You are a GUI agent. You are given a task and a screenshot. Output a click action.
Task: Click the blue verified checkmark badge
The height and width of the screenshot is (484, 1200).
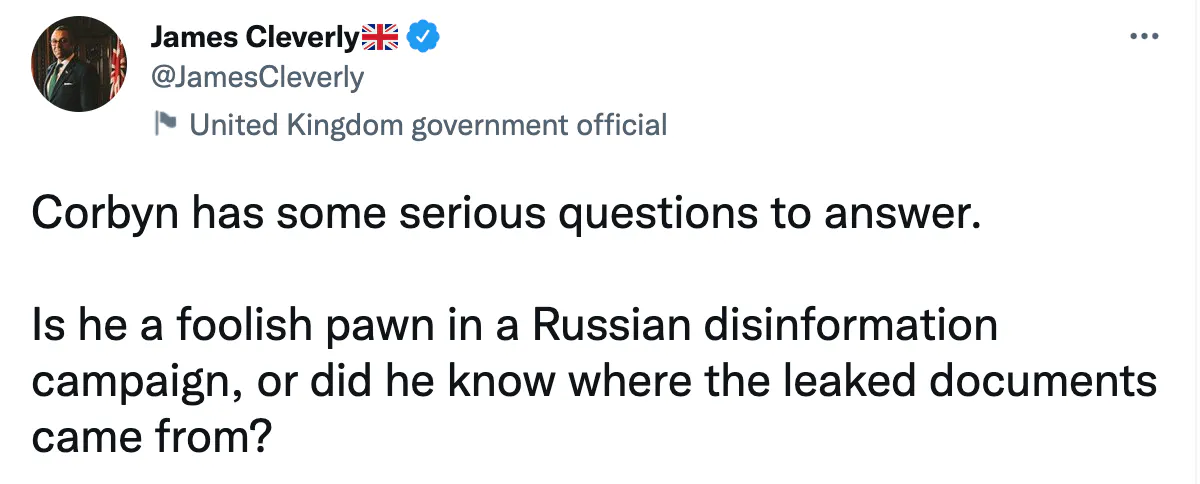427,38
